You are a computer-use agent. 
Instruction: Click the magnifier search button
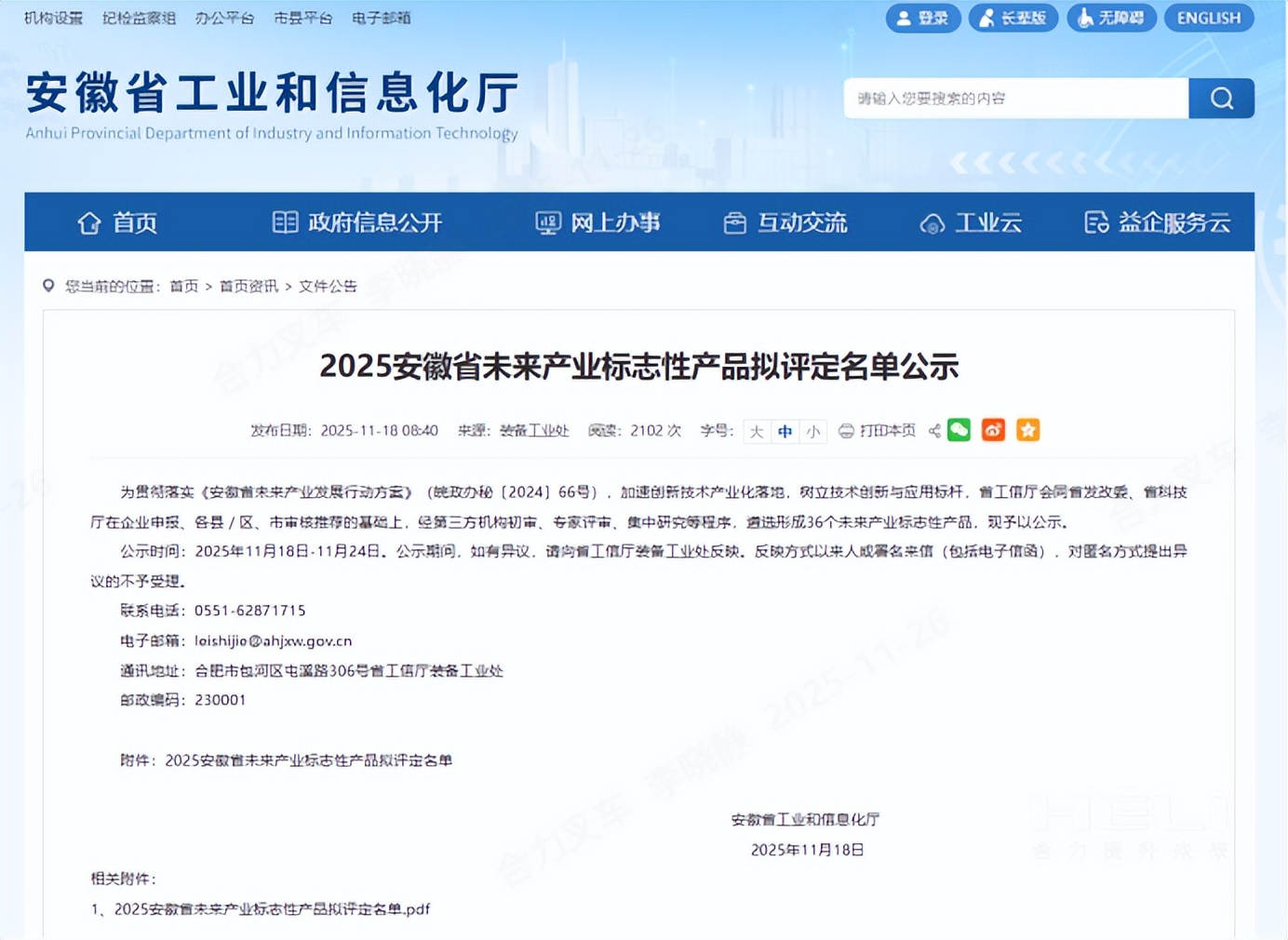(x=1221, y=99)
